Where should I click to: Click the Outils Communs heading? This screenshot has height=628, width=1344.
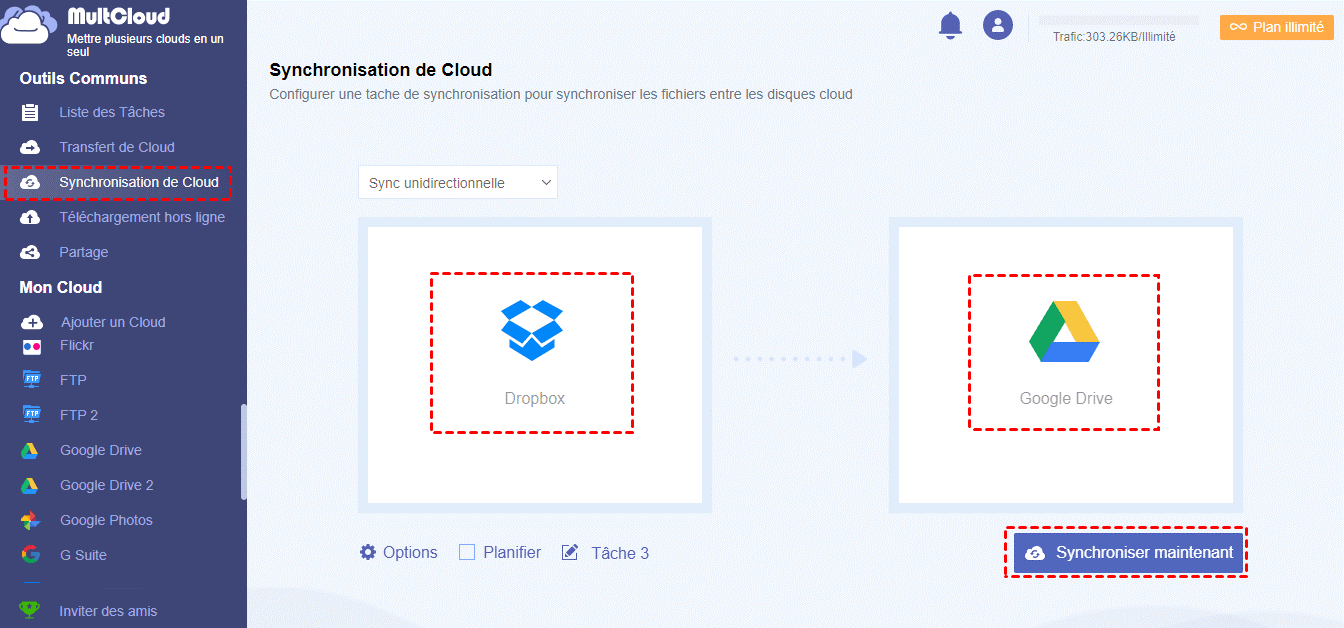[x=83, y=78]
